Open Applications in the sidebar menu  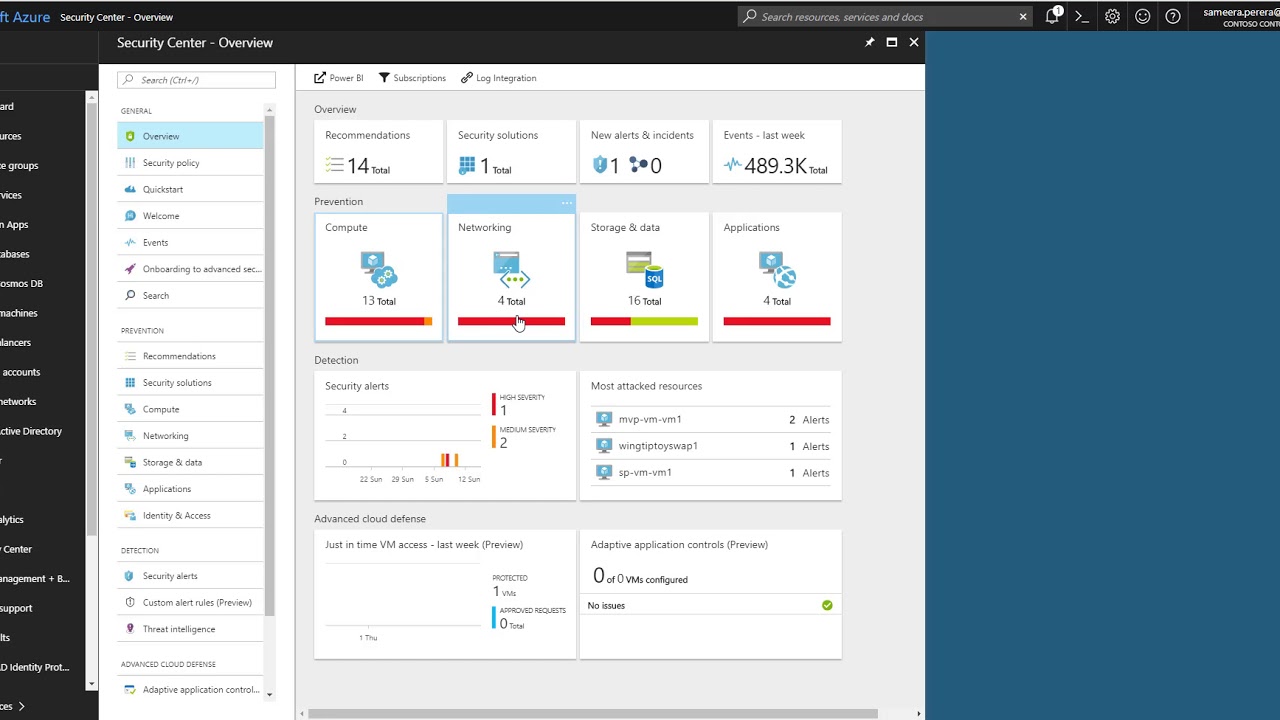click(x=190, y=489)
